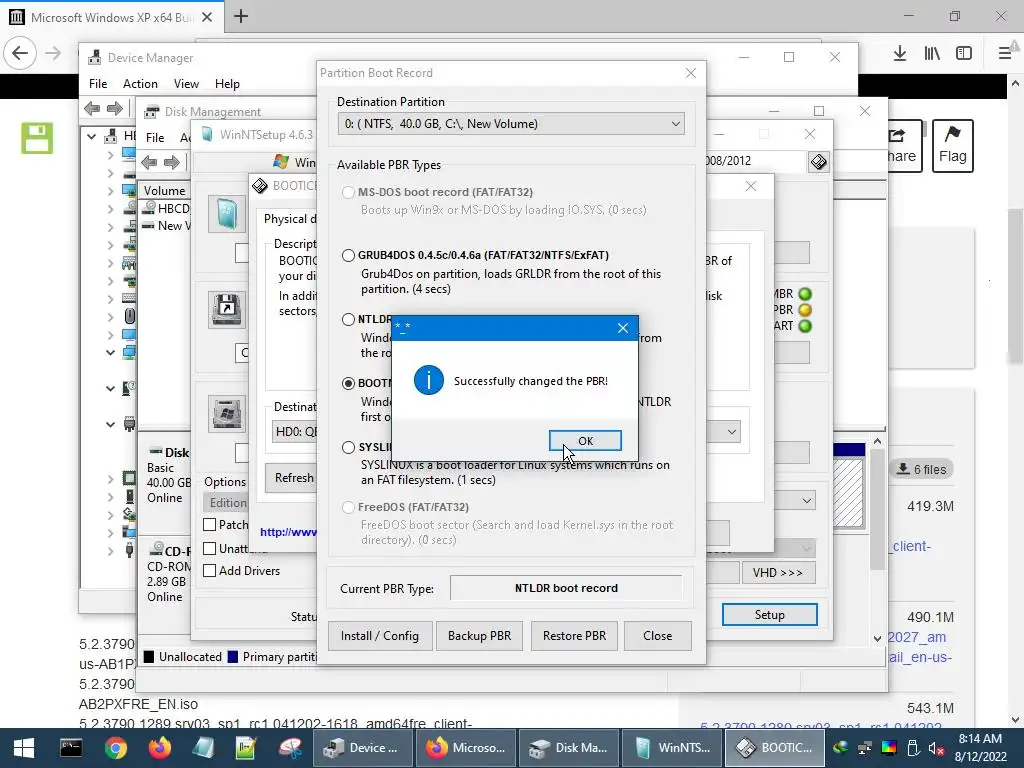
Task: Click the forward arrow in Device Manager toolbar
Action: pyautogui.click(x=114, y=108)
